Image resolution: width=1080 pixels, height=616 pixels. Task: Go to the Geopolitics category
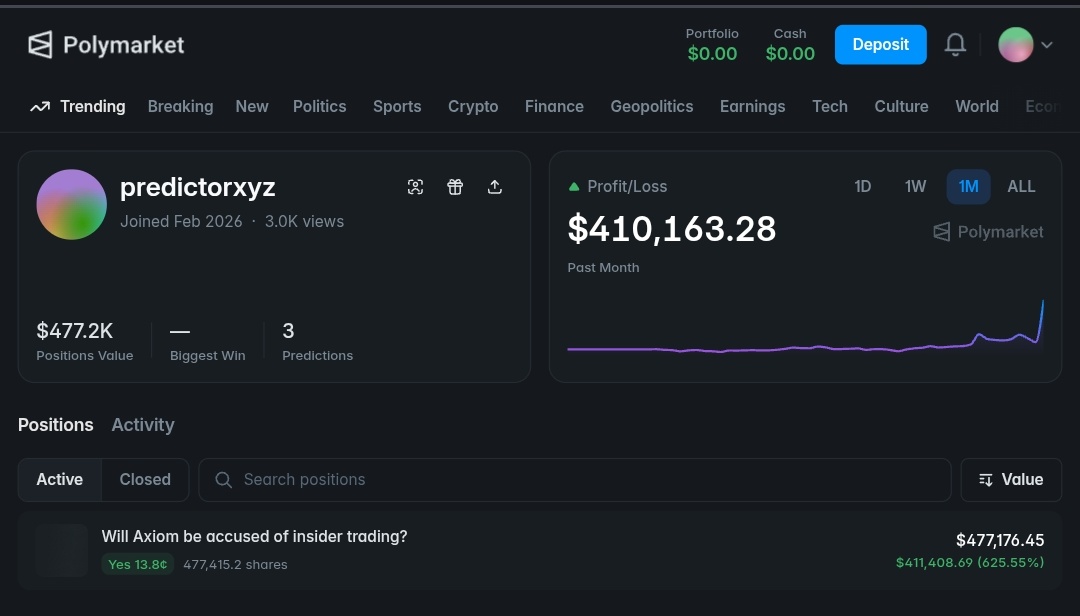click(x=652, y=106)
